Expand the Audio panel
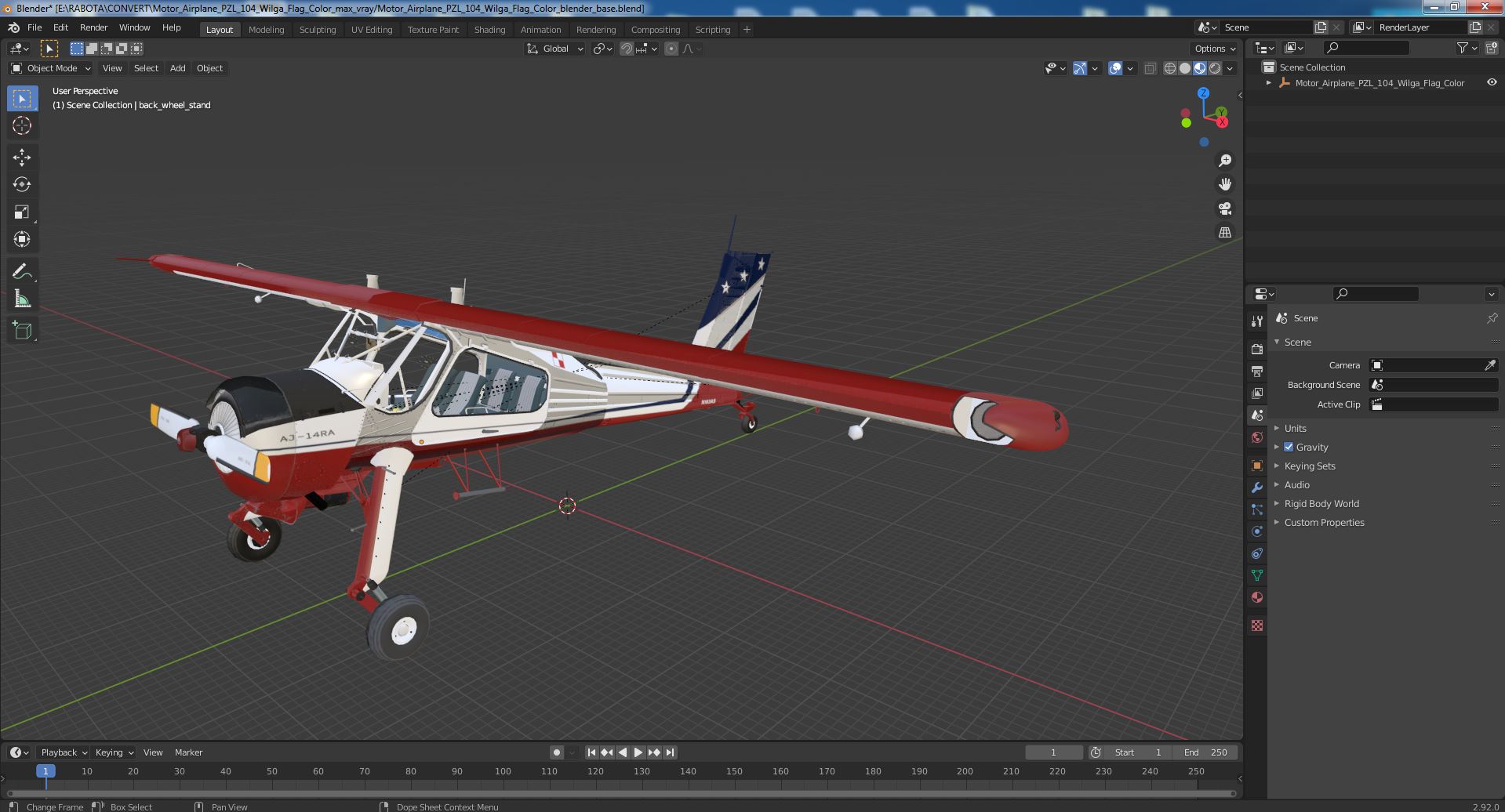Image resolution: width=1505 pixels, height=812 pixels. pos(1296,484)
